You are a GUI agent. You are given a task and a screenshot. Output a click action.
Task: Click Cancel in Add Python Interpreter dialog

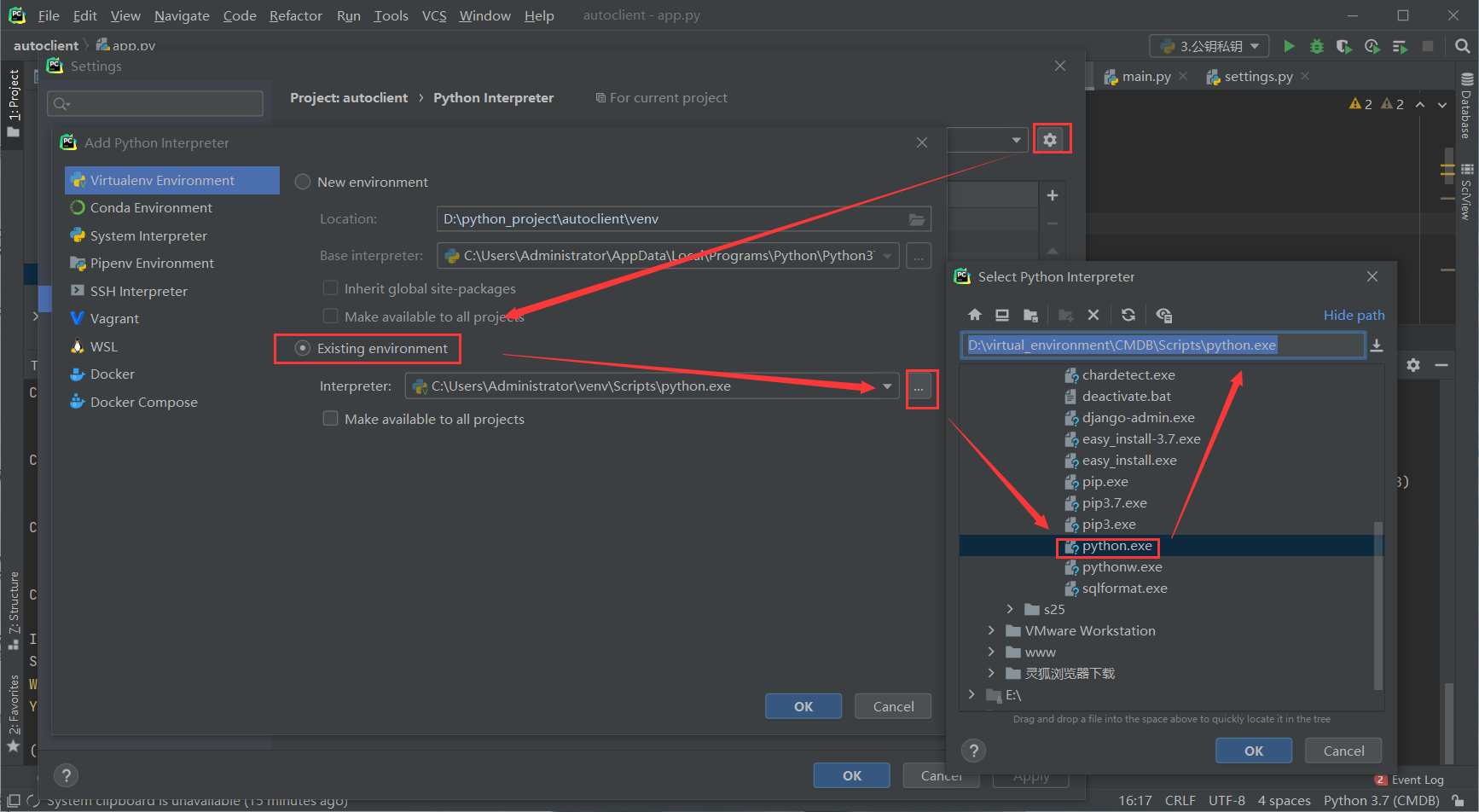tap(893, 706)
